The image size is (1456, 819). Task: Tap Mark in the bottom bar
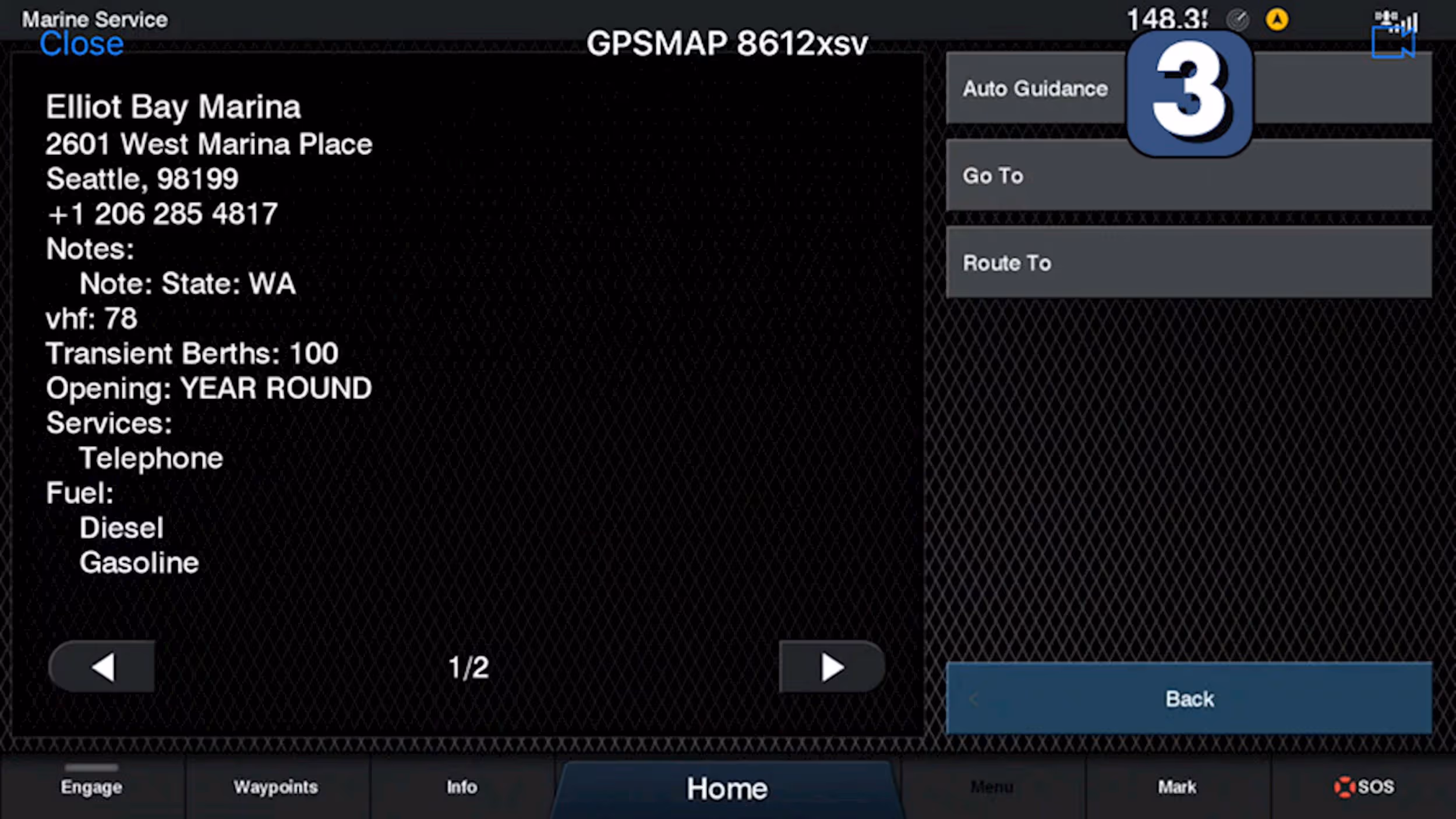(1177, 787)
